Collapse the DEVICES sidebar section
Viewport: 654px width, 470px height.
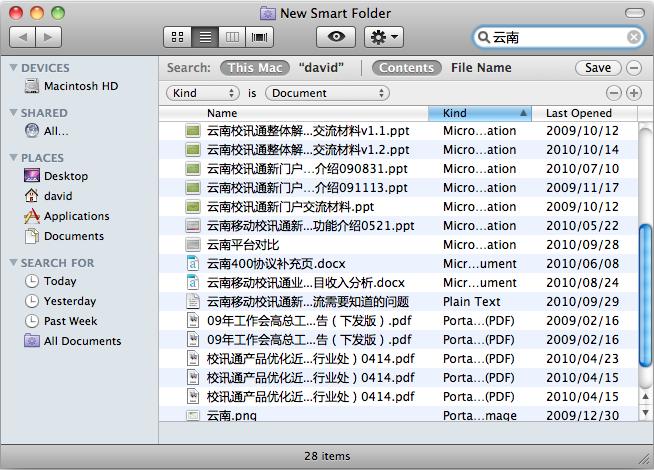click(13, 68)
